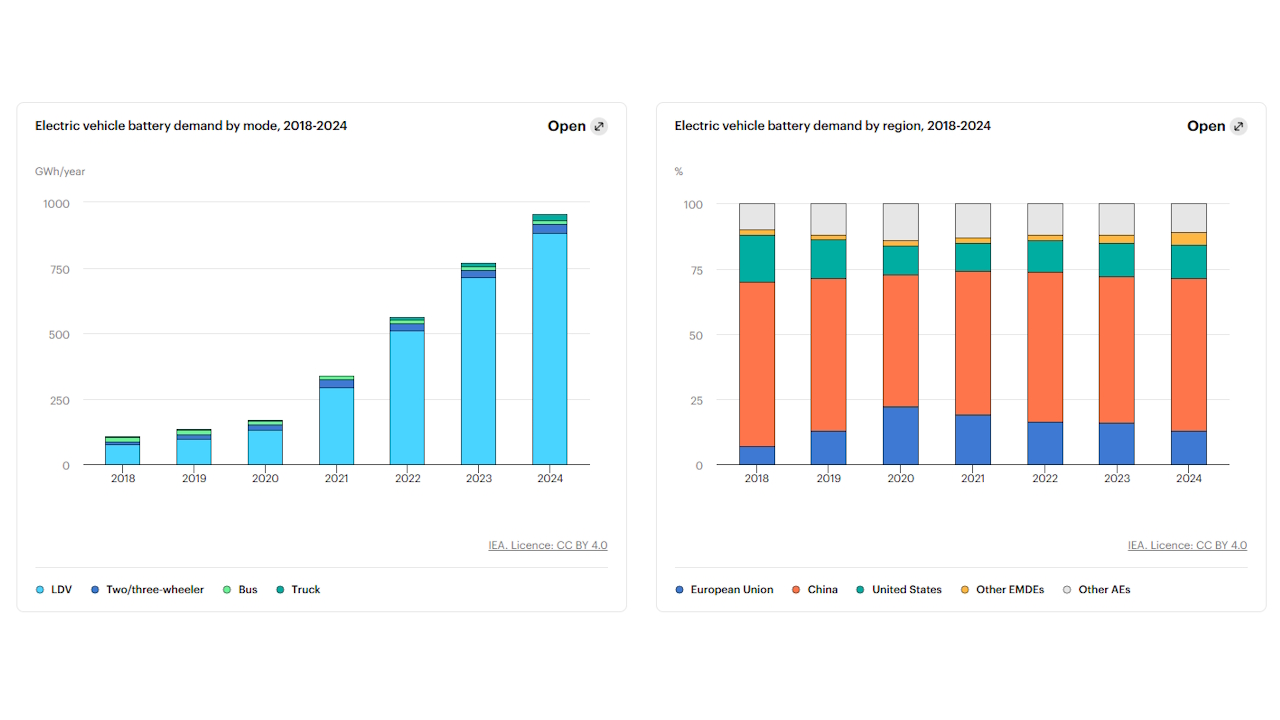
Task: Toggle United States legend entry
Action: pos(899,590)
